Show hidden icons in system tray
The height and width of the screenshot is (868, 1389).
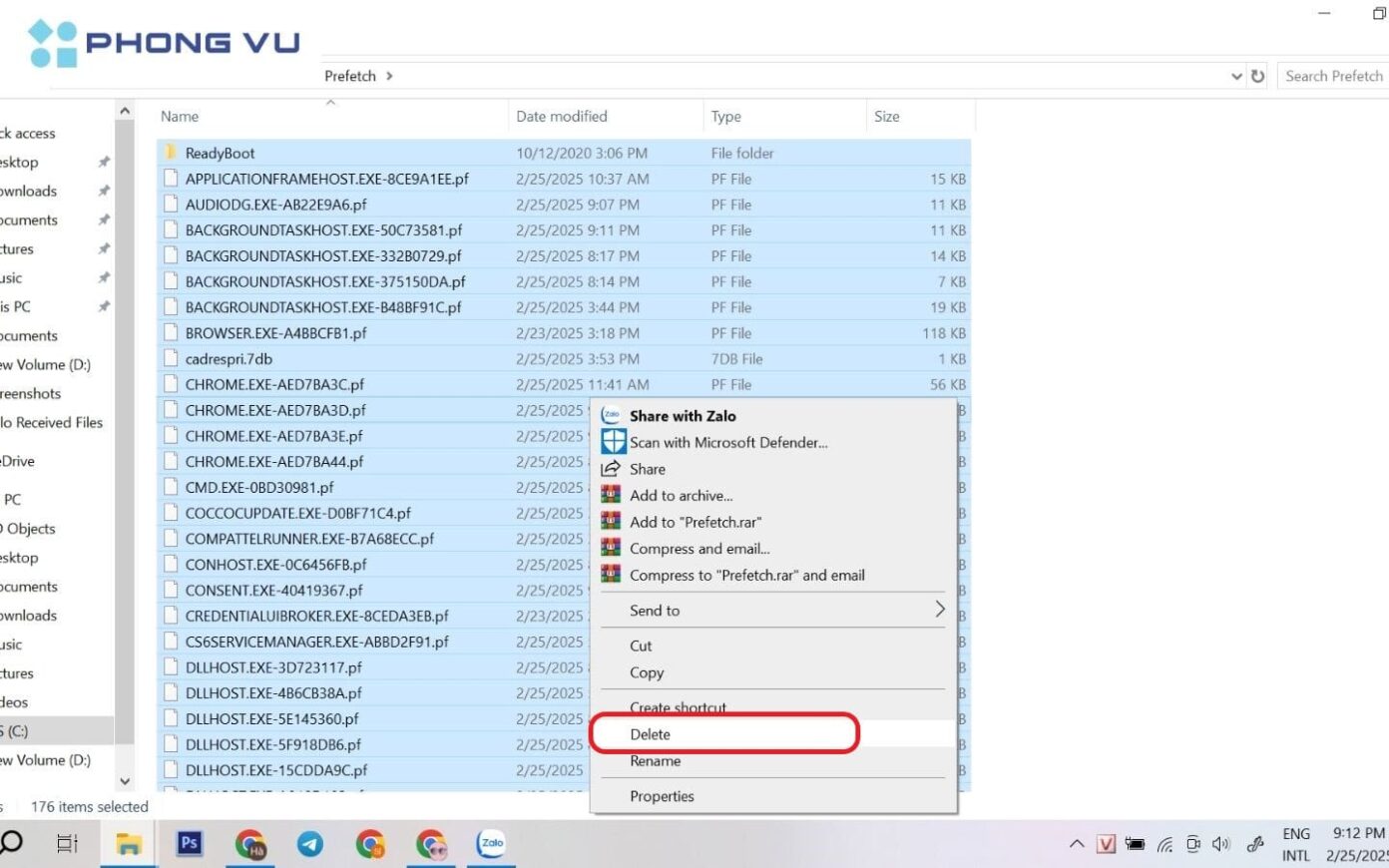(1077, 843)
